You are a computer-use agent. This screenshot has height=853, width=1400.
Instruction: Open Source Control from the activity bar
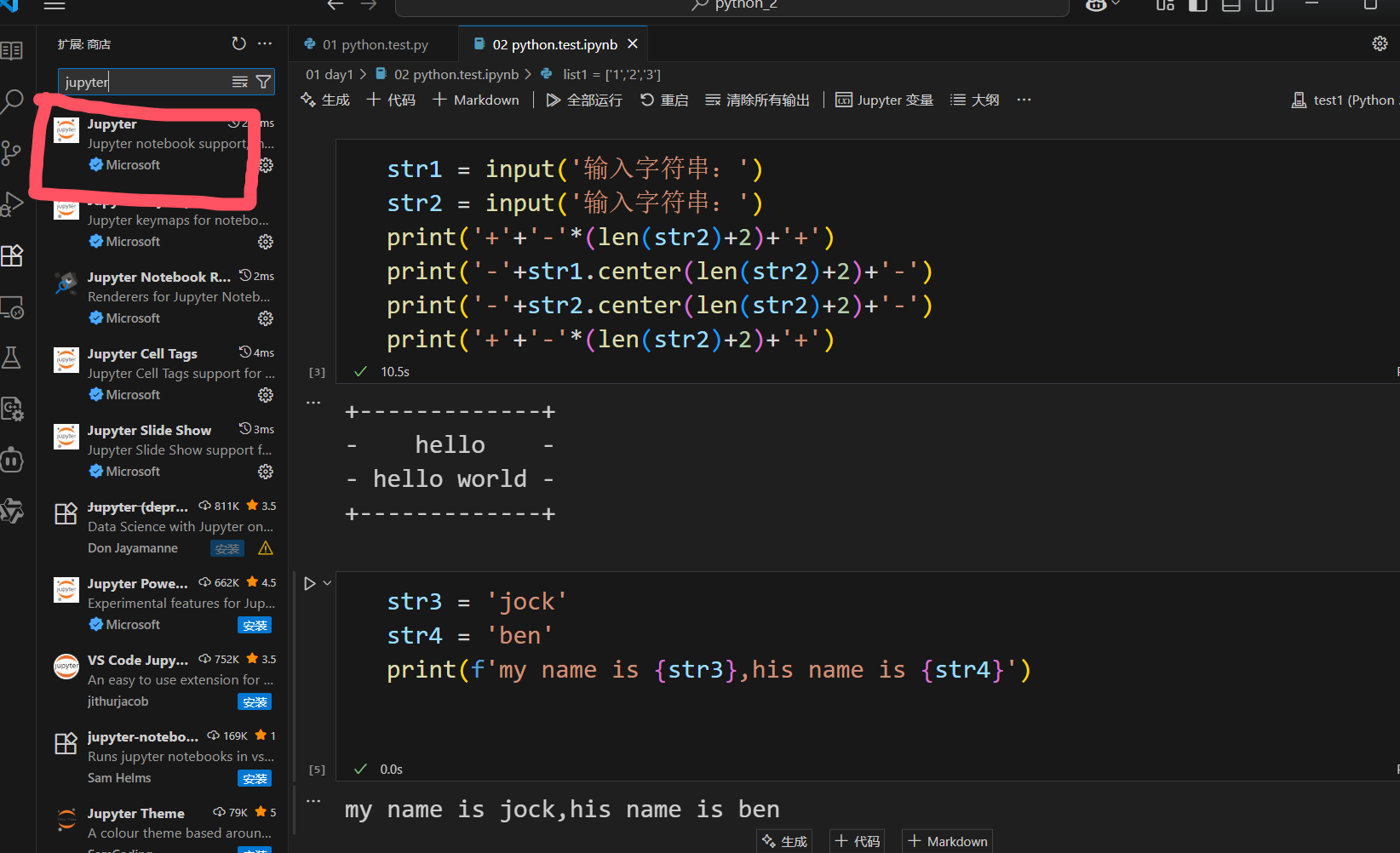click(13, 152)
